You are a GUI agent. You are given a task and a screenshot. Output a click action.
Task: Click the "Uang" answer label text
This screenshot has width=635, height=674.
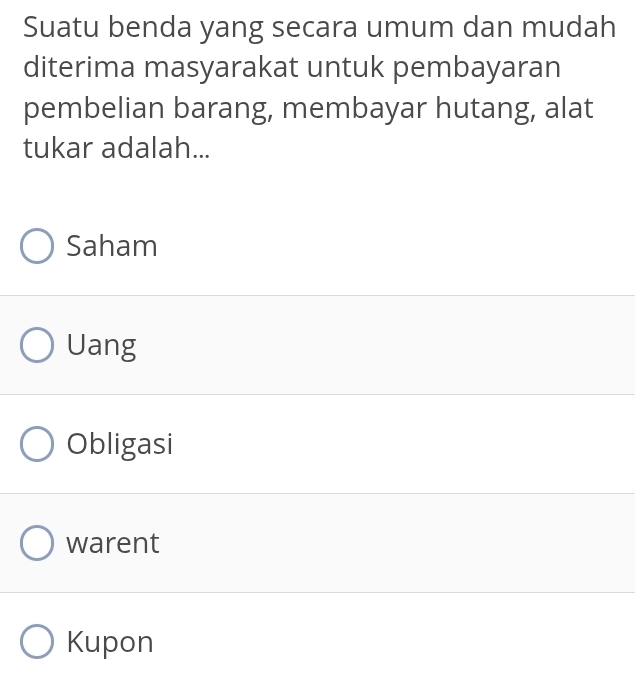(x=101, y=345)
